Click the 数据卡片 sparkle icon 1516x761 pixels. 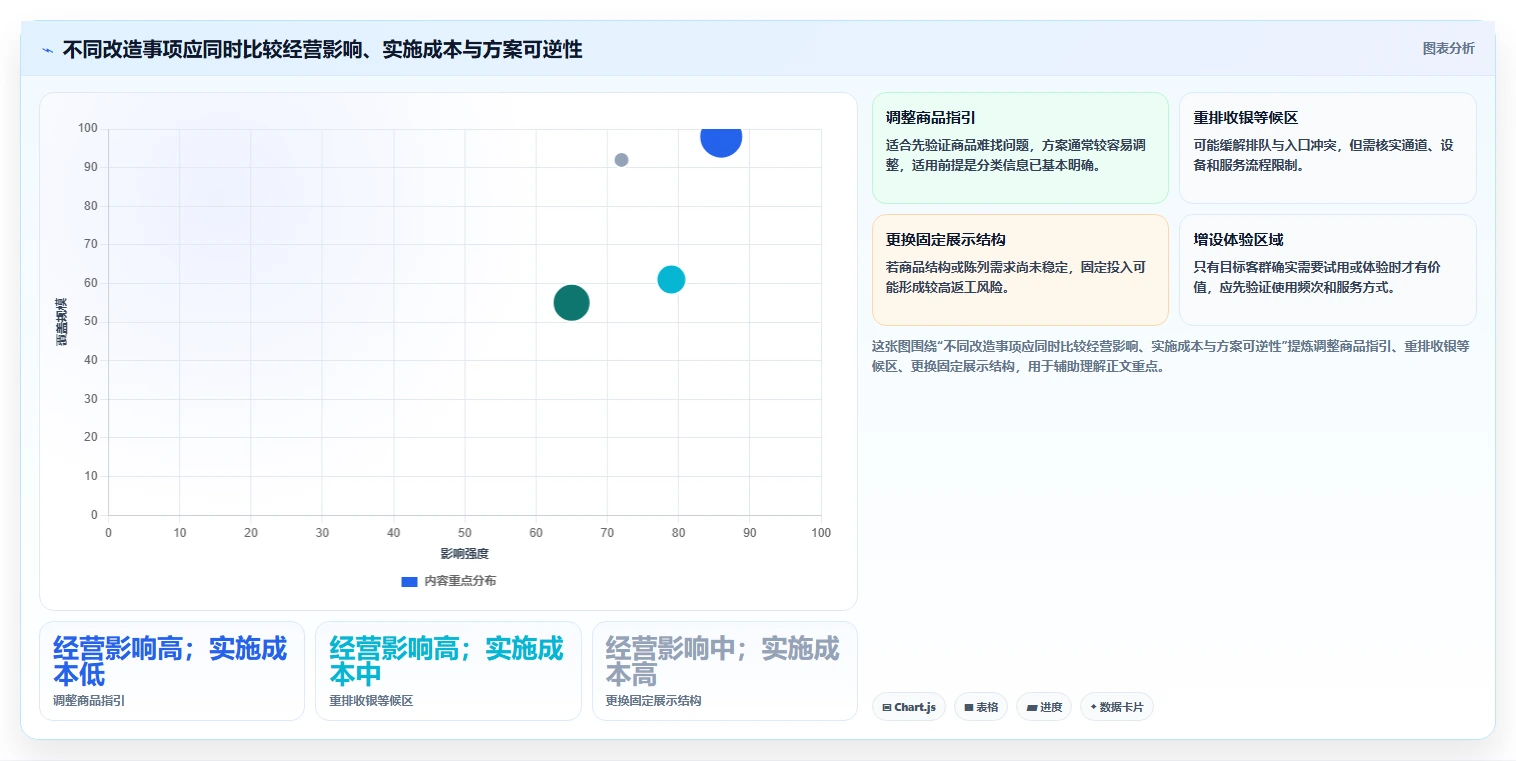tap(1093, 707)
